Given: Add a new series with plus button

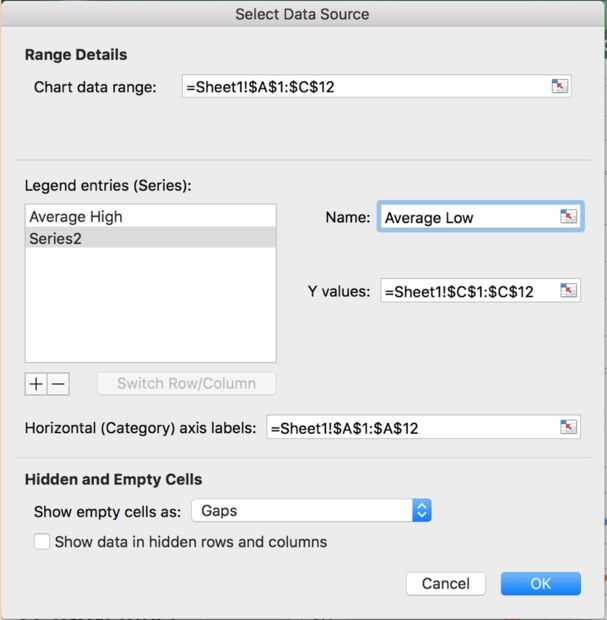Looking at the screenshot, I should [36, 384].
